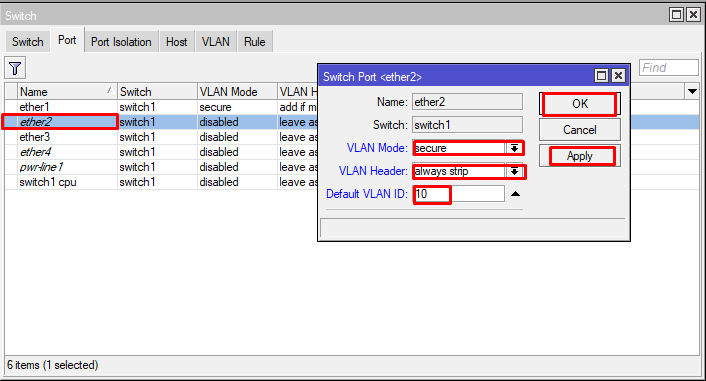Click the Apply button
Image resolution: width=706 pixels, height=381 pixels.
pyautogui.click(x=580, y=156)
